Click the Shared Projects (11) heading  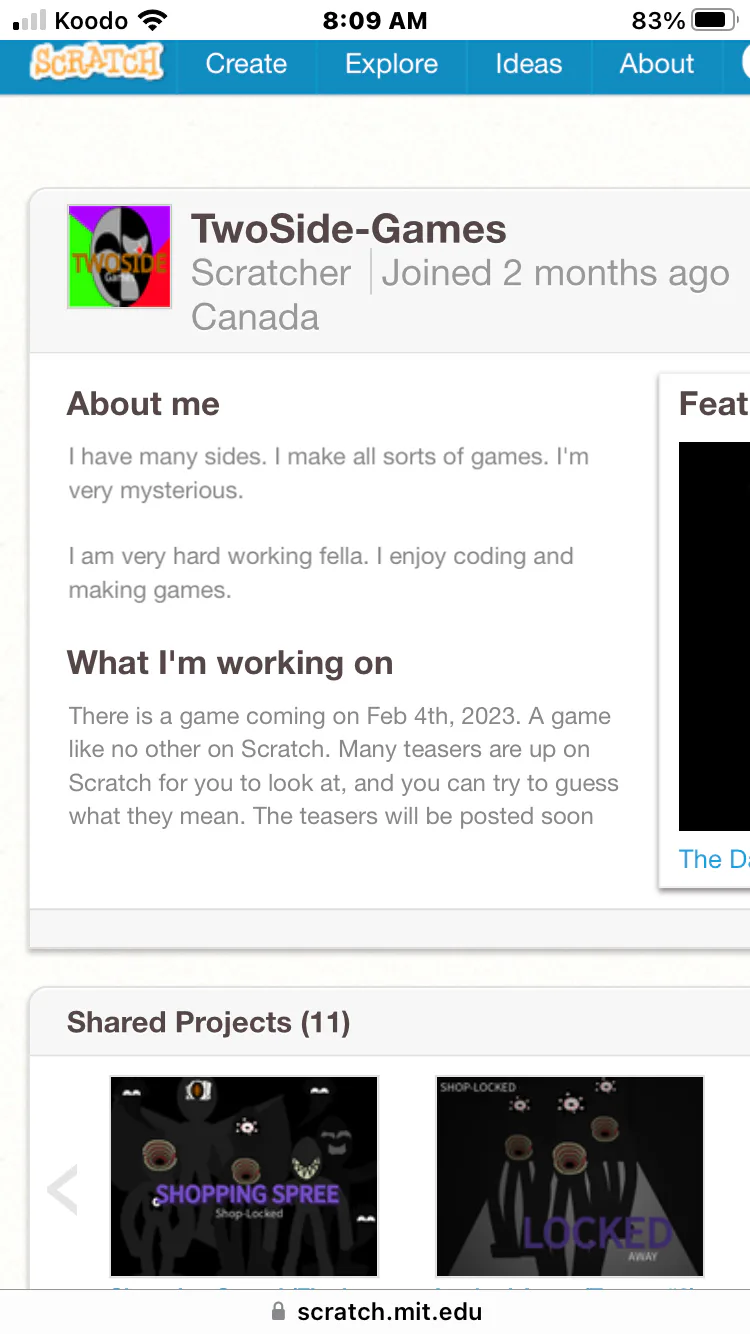[x=208, y=1022]
